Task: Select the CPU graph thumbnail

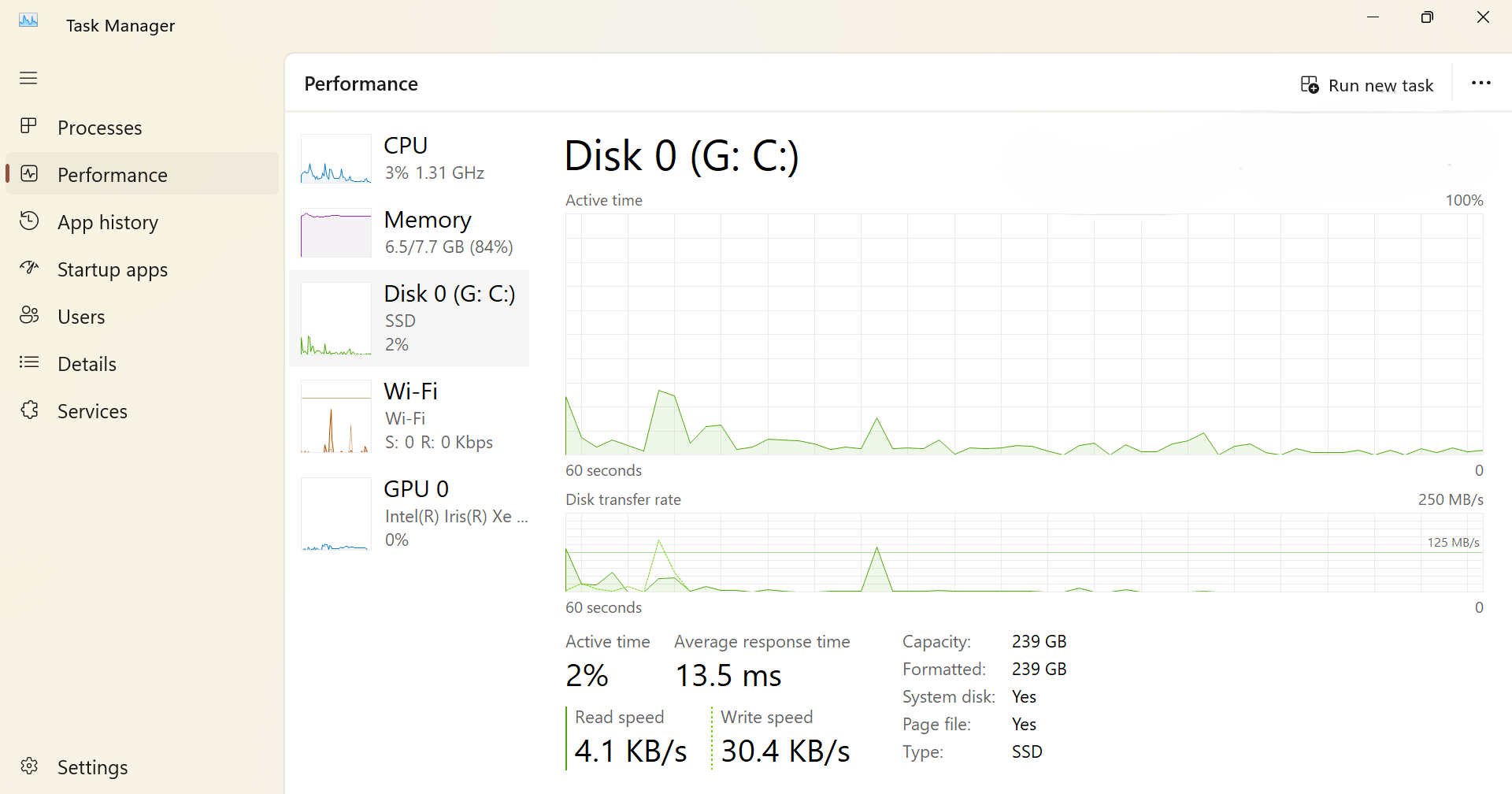Action: tap(335, 158)
